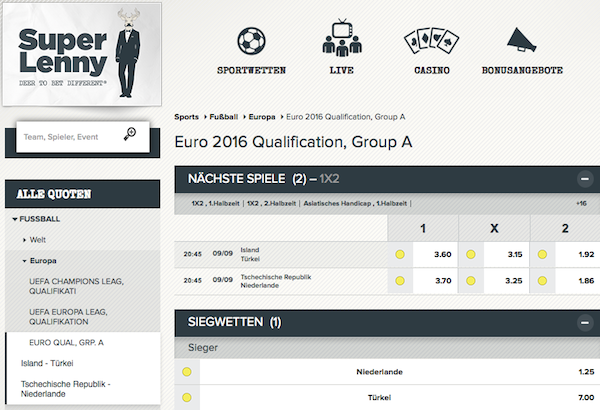Open Tschechische Republik - Niederlande in sidebar
The width and height of the screenshot is (600, 410).
pyautogui.click(x=65, y=389)
